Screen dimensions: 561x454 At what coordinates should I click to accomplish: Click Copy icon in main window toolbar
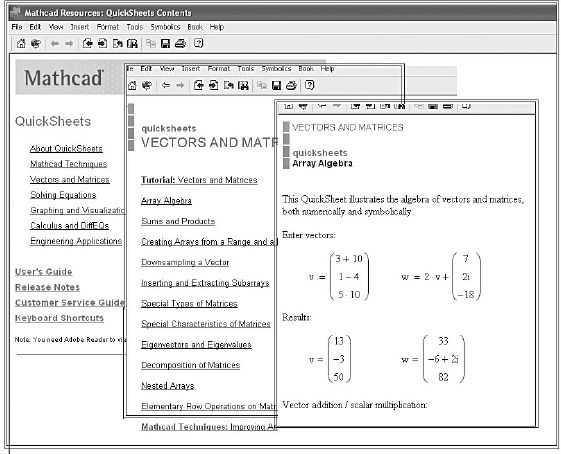coord(151,44)
